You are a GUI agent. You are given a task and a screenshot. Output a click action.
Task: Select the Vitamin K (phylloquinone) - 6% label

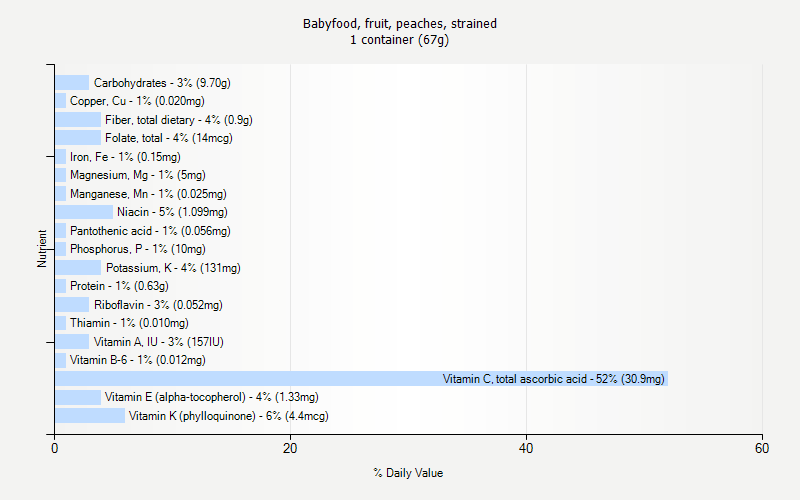(x=229, y=416)
